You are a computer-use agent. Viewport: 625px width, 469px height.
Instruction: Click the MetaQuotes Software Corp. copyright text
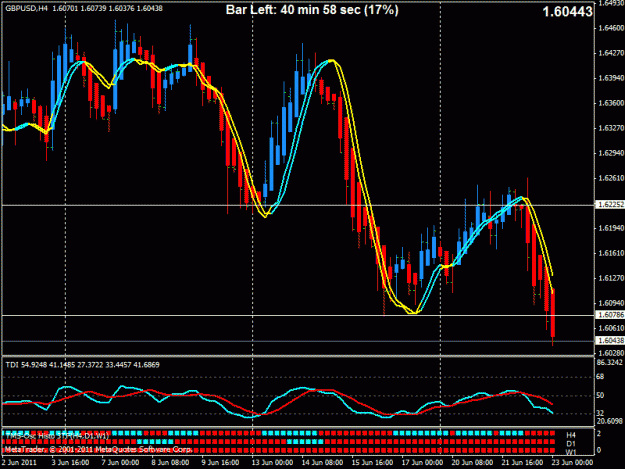tap(98, 450)
